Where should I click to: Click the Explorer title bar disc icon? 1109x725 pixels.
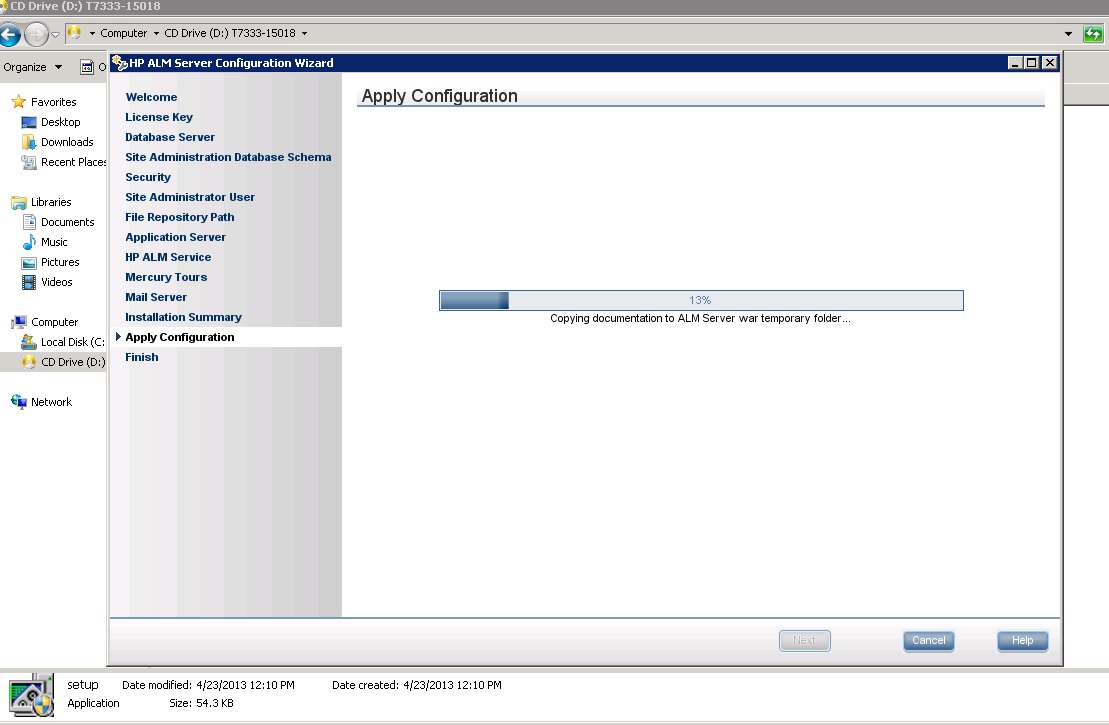(x=4, y=6)
